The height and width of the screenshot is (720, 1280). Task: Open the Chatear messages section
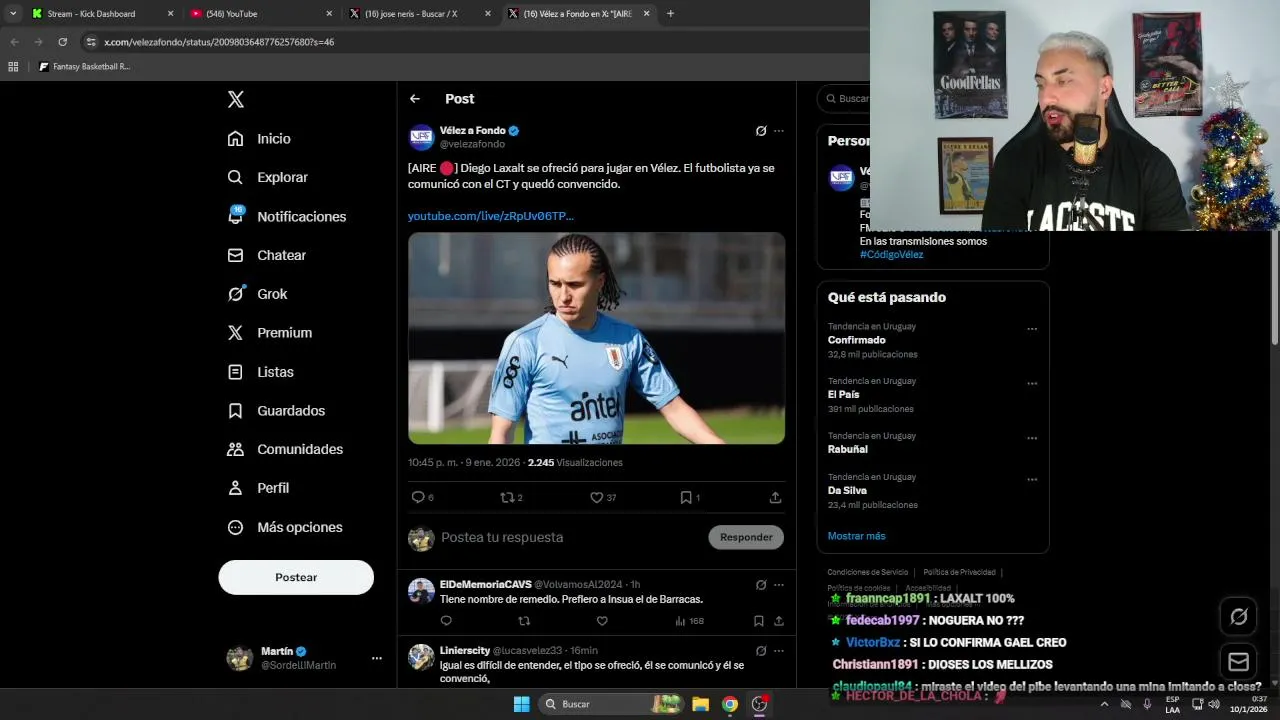266,255
